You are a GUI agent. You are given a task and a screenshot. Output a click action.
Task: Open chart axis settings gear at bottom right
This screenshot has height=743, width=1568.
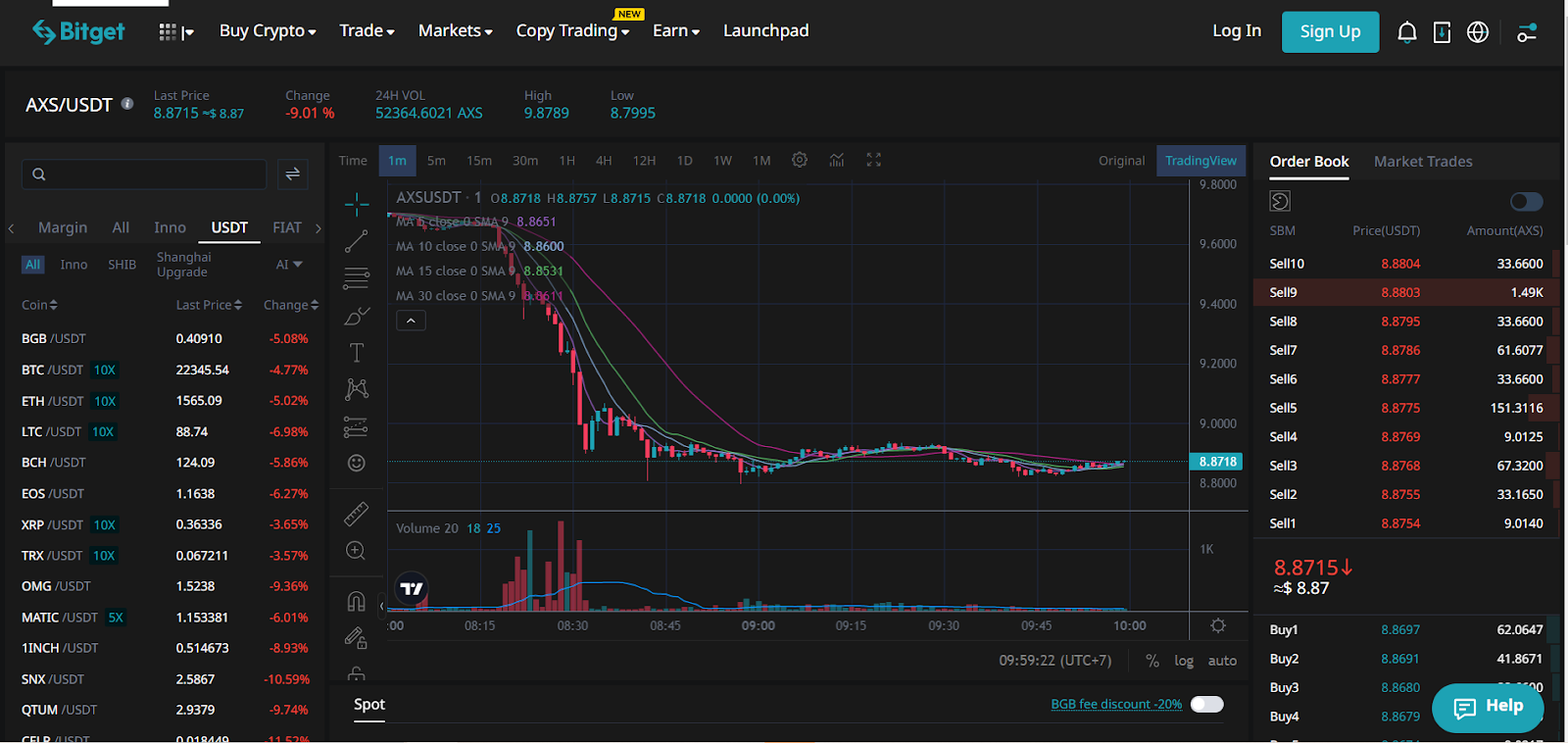click(1218, 625)
